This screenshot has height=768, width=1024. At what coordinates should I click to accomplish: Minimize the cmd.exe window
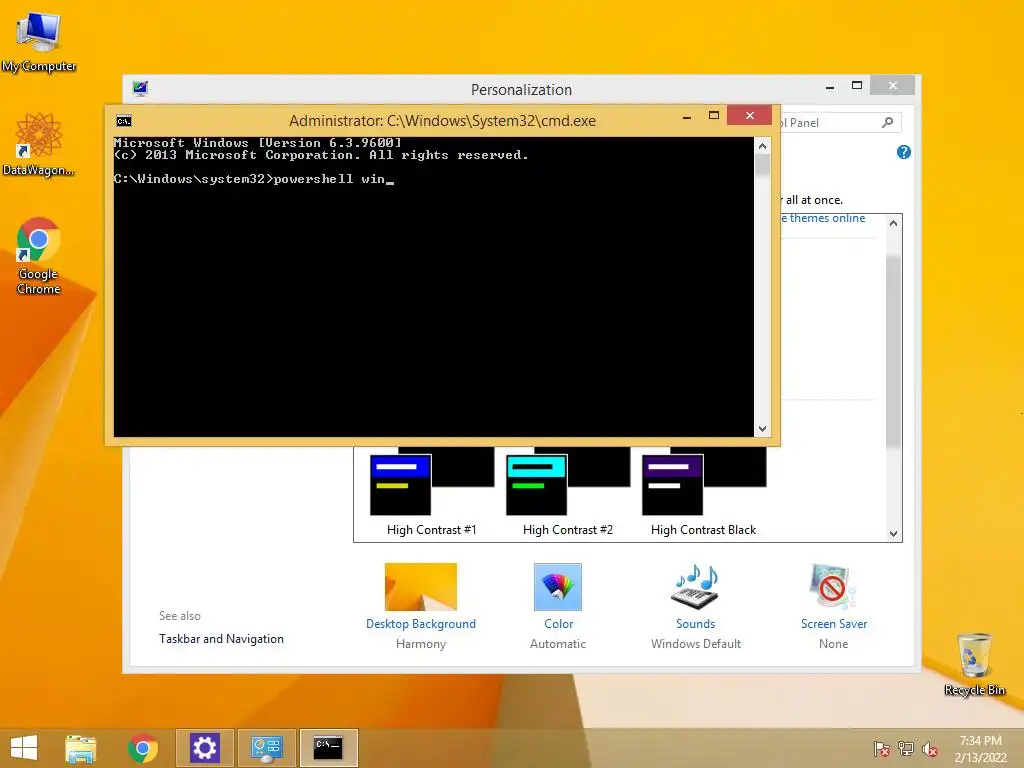click(x=686, y=117)
